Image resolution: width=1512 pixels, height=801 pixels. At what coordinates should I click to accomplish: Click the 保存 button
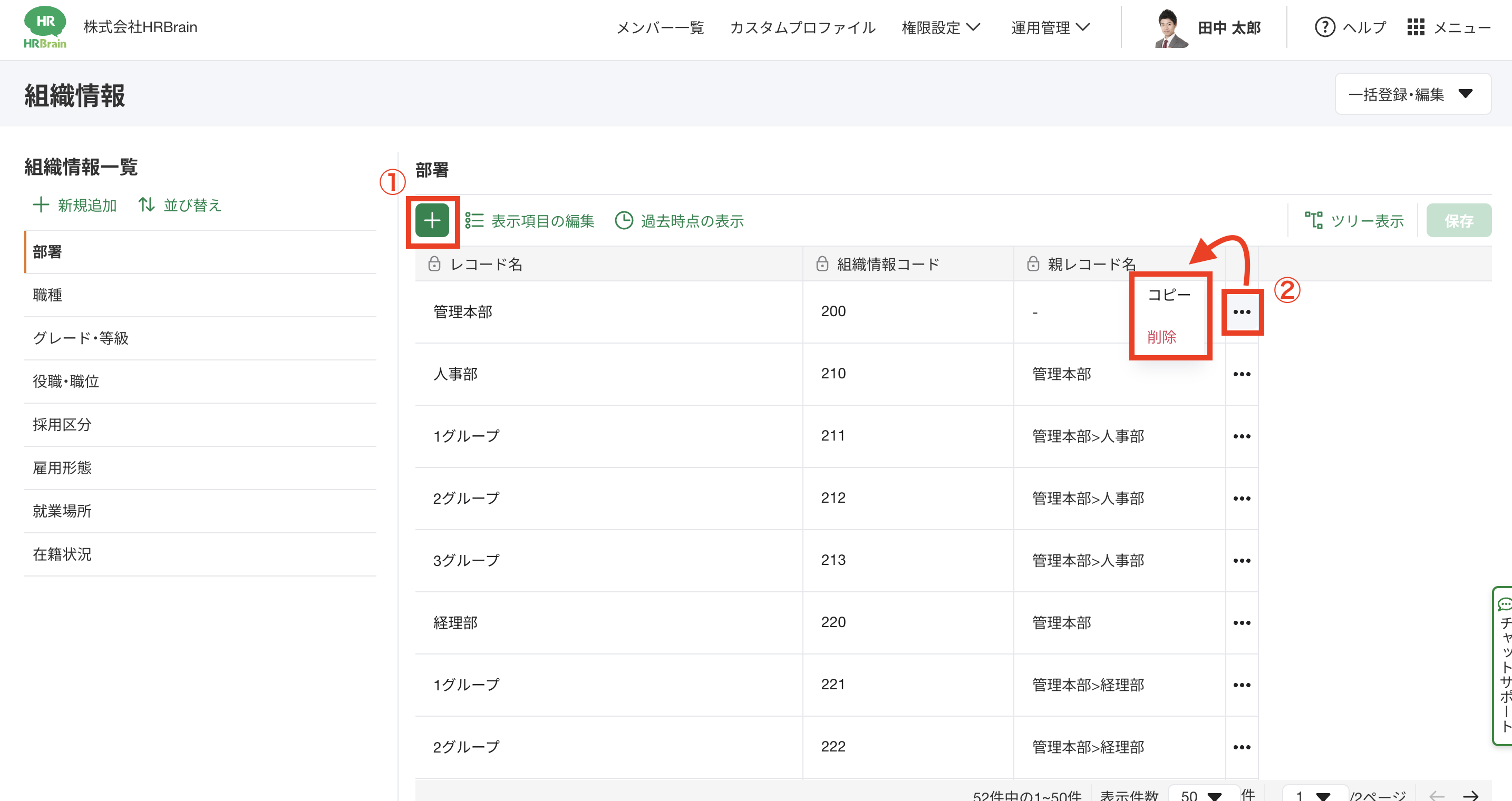(1458, 221)
